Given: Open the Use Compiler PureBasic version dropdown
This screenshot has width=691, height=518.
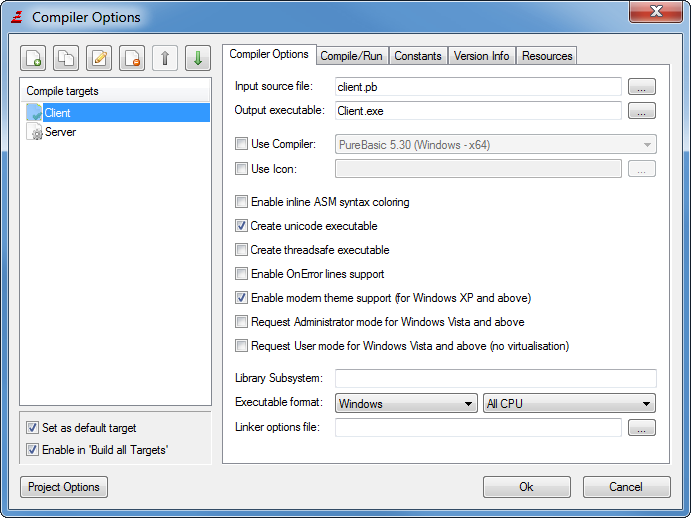Looking at the screenshot, I should (495, 145).
